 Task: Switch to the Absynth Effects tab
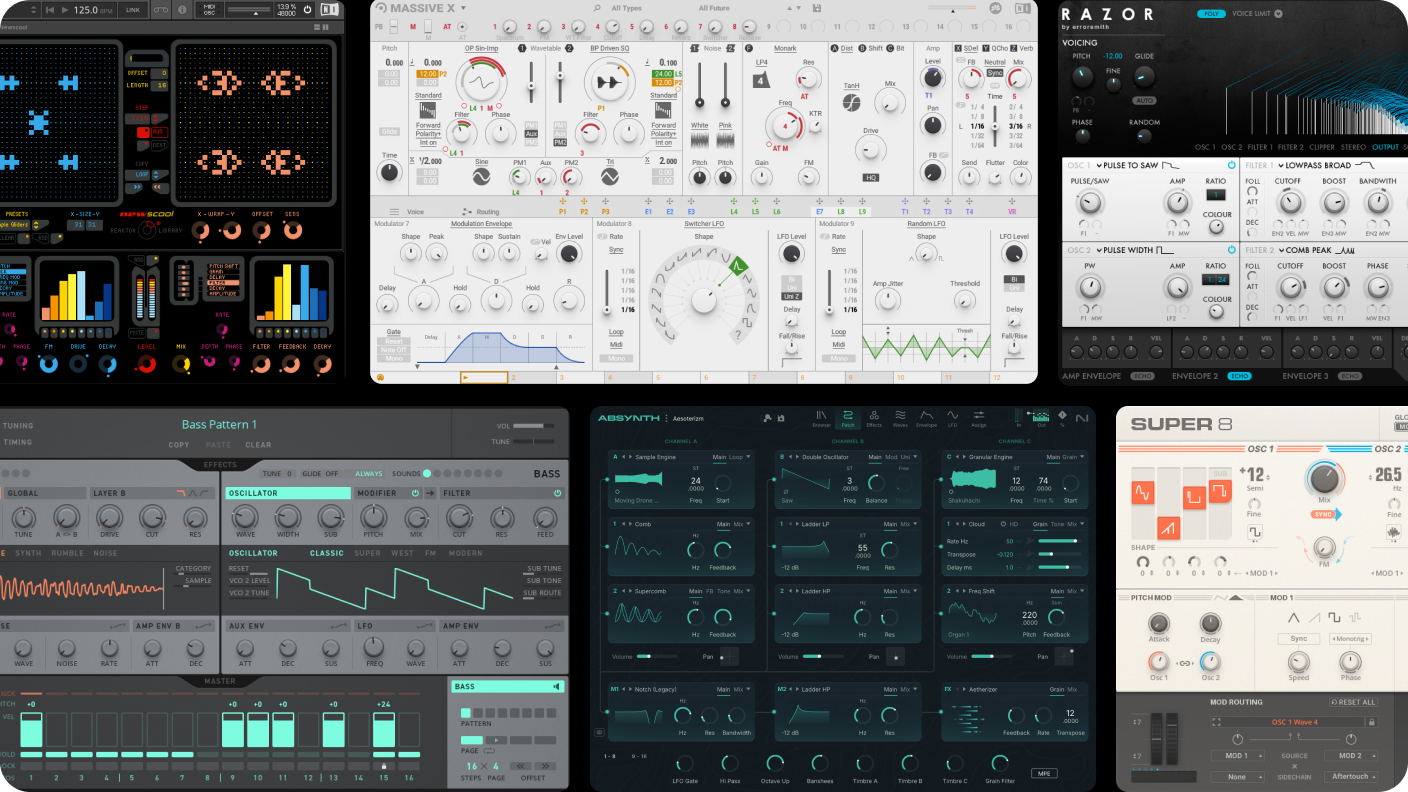coord(874,418)
